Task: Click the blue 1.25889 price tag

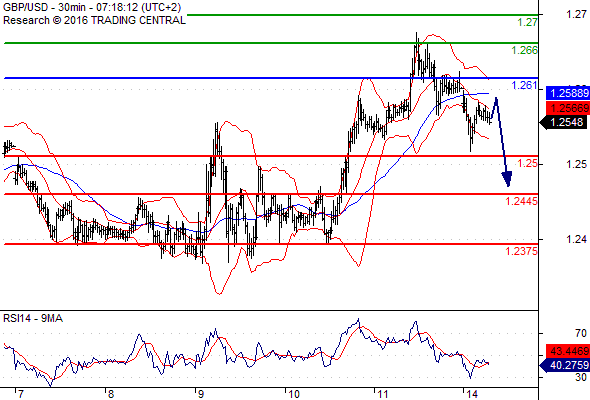Action: tap(568, 93)
